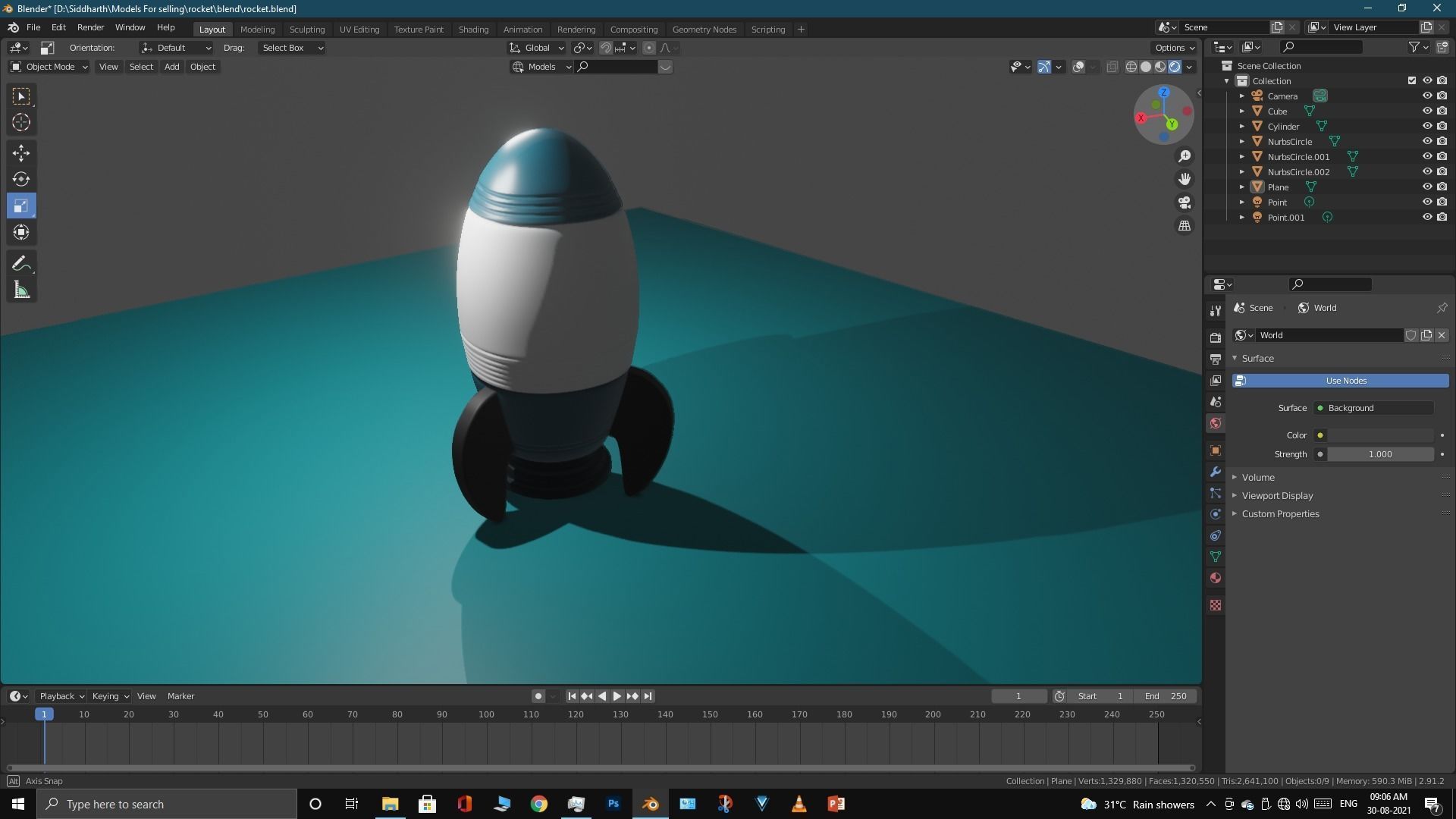Open Blender from the Windows taskbar
The width and height of the screenshot is (1456, 819).
point(651,804)
